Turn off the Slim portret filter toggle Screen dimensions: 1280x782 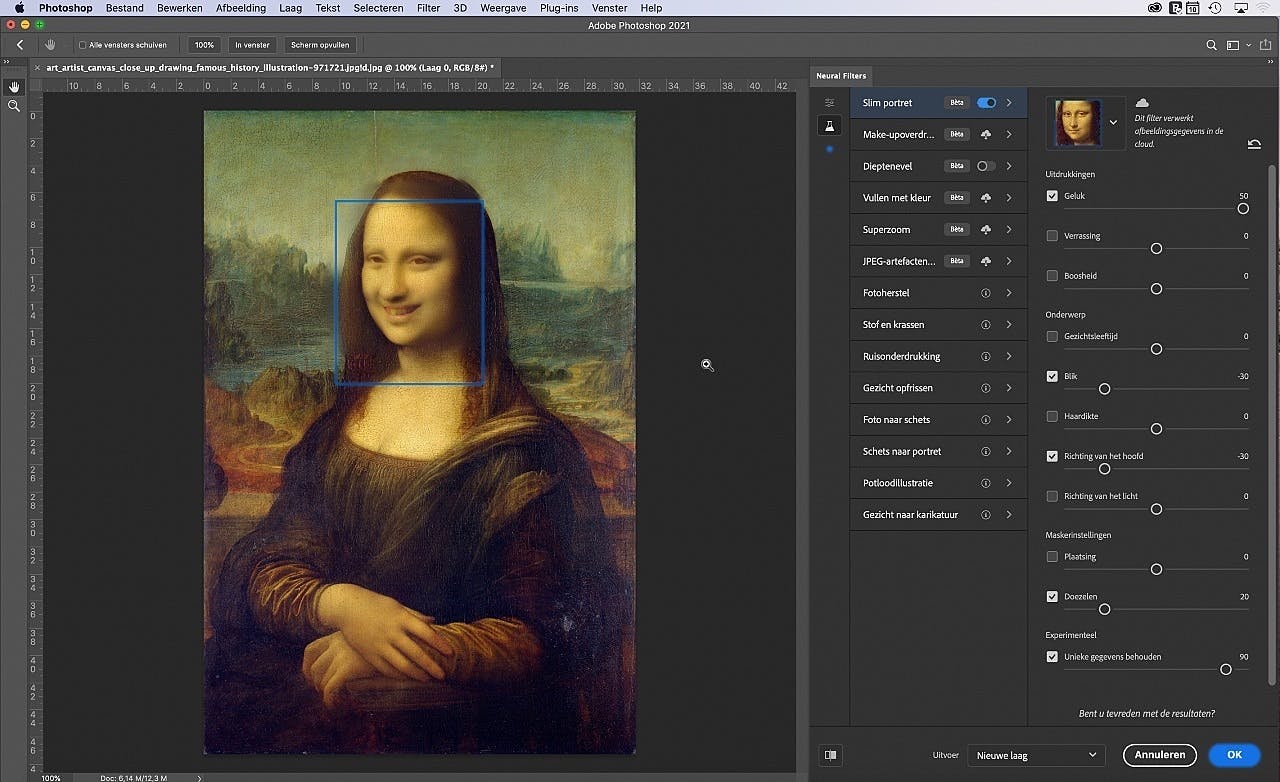(x=986, y=103)
